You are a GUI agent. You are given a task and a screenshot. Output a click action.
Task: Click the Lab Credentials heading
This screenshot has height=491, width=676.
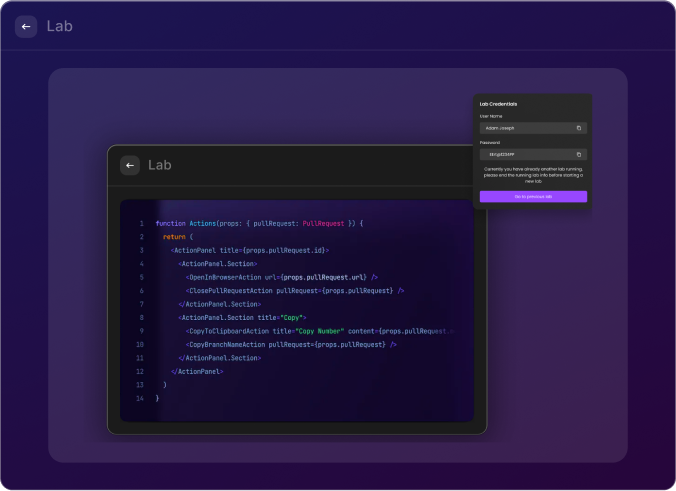(x=498, y=104)
